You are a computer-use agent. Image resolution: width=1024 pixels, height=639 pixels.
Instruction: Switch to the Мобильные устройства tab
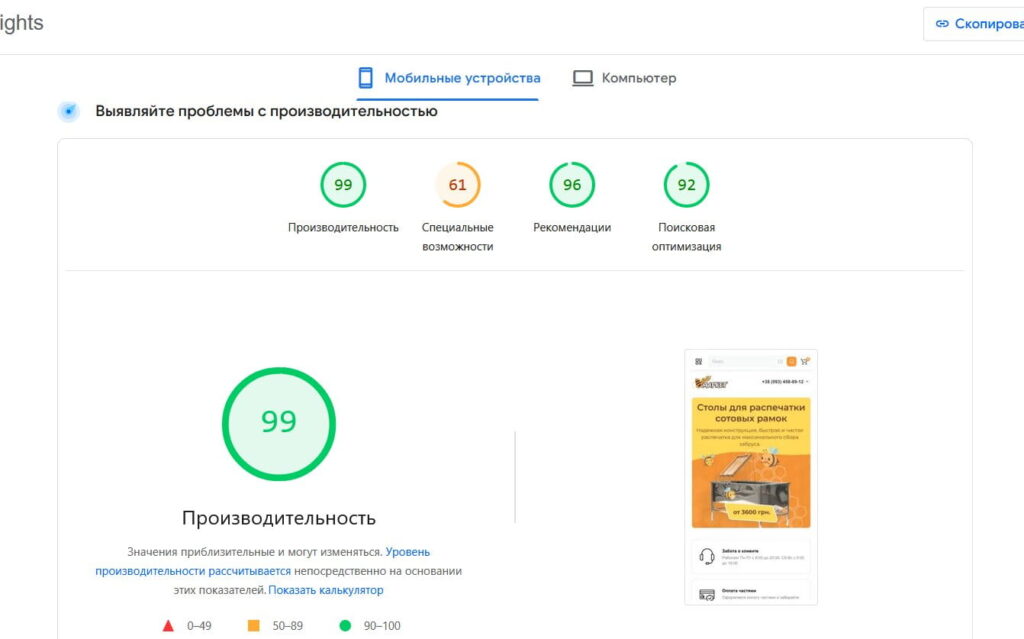coord(462,78)
